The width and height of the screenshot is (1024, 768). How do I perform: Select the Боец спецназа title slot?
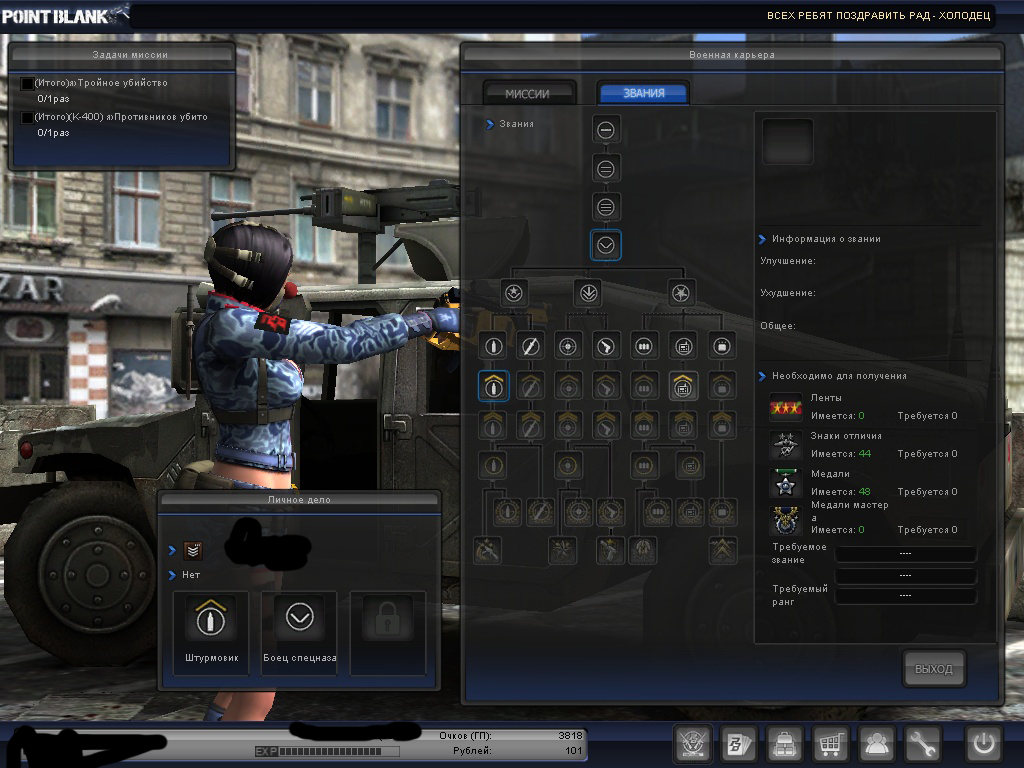pyautogui.click(x=299, y=632)
